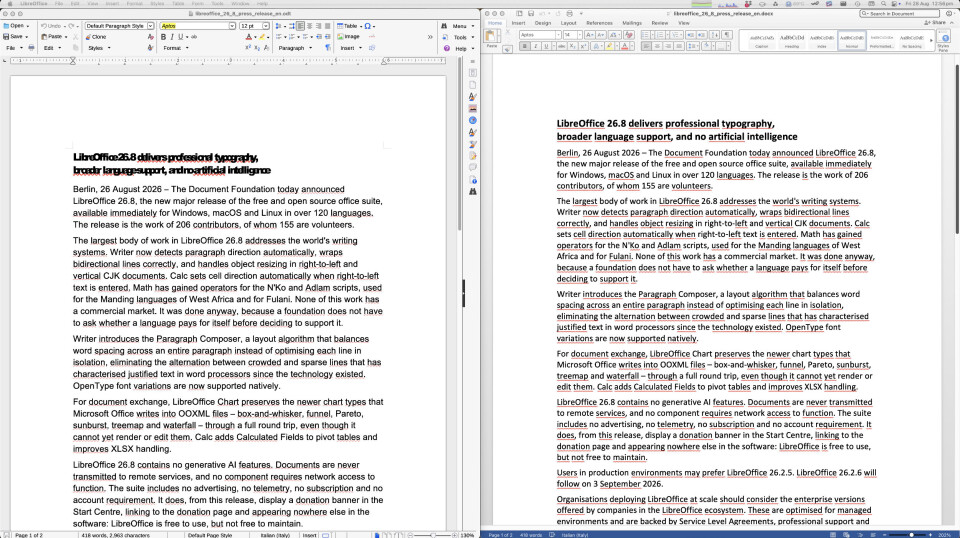Image resolution: width=960 pixels, height=538 pixels.
Task: Toggle Italic in the LibreOffice toolbar
Action: tap(172, 37)
